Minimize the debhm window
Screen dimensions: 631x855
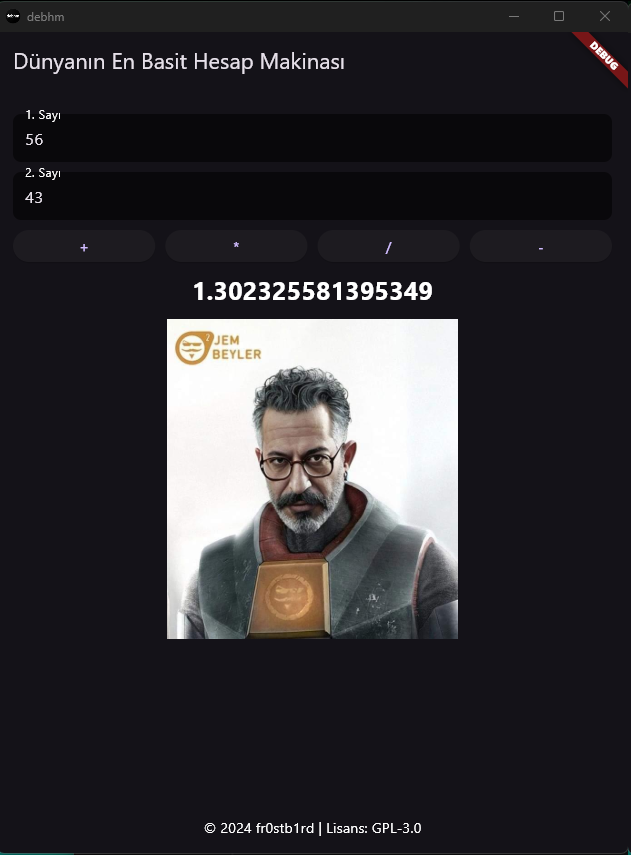click(514, 16)
